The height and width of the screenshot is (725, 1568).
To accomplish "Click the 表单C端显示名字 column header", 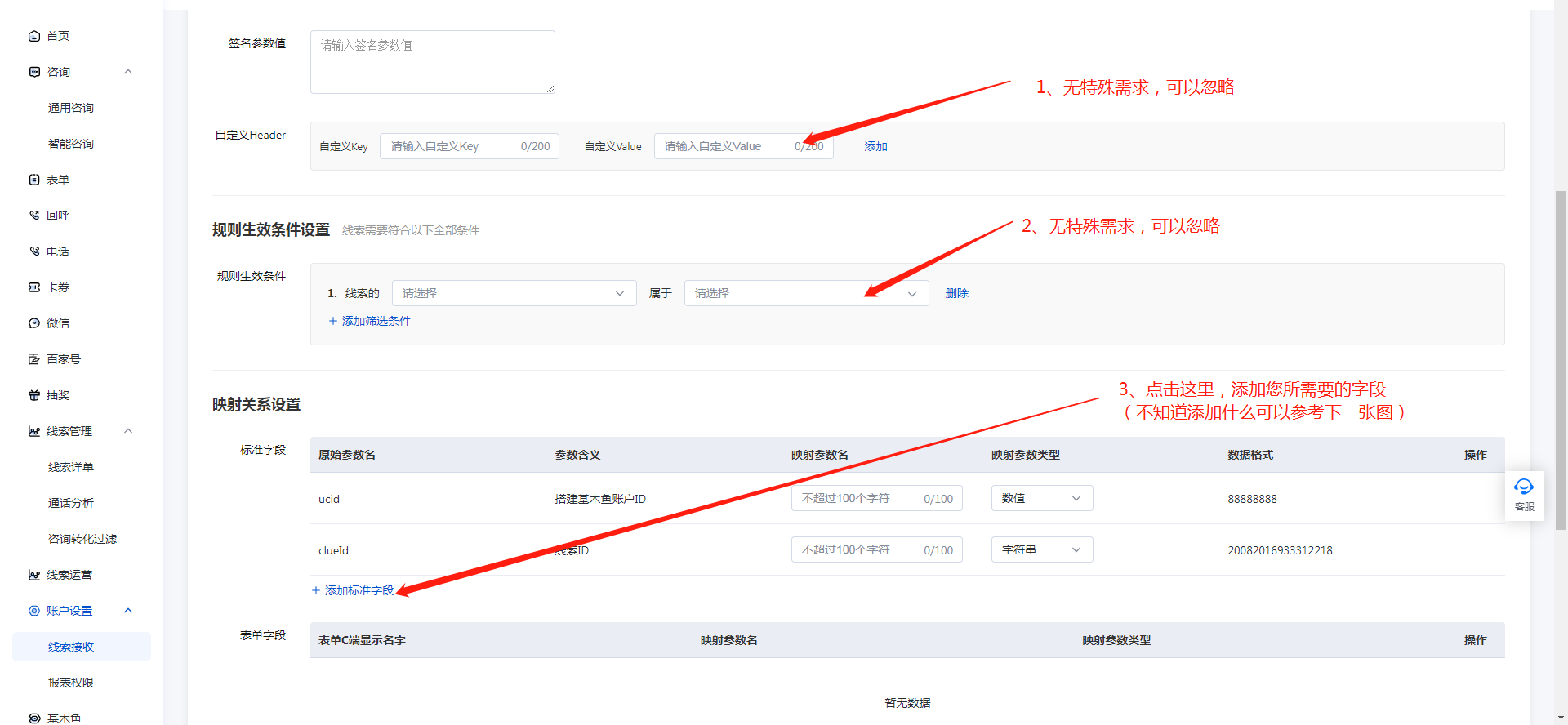I will click(x=362, y=640).
